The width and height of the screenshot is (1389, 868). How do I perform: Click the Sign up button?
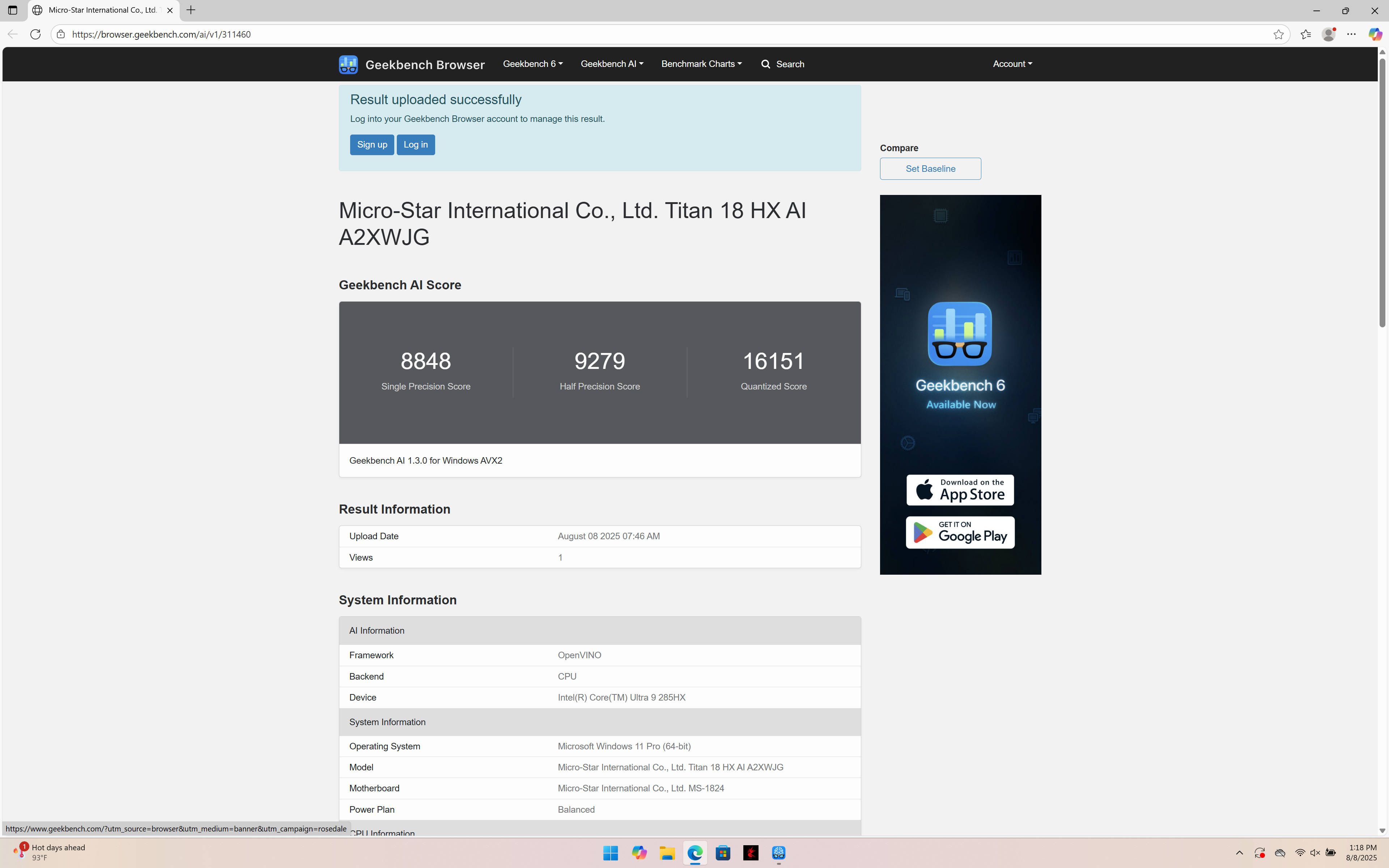click(372, 145)
